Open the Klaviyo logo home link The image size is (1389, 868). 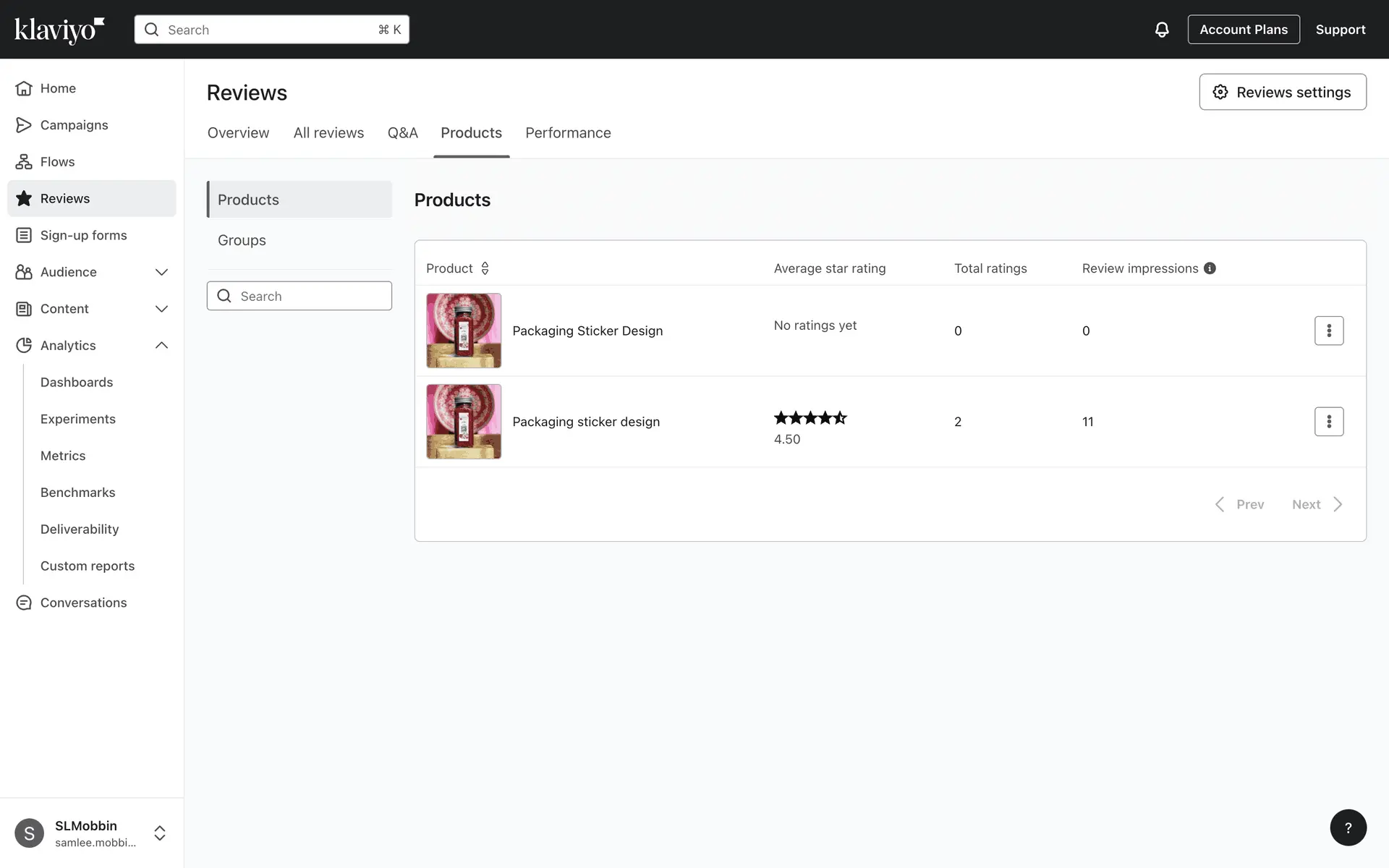click(59, 30)
